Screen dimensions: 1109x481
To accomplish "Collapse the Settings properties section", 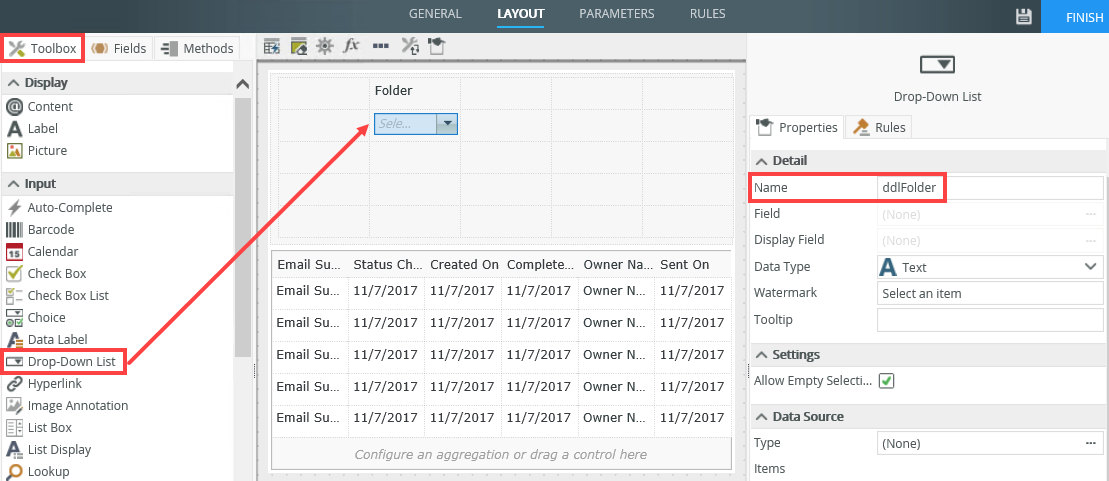I will click(x=761, y=354).
